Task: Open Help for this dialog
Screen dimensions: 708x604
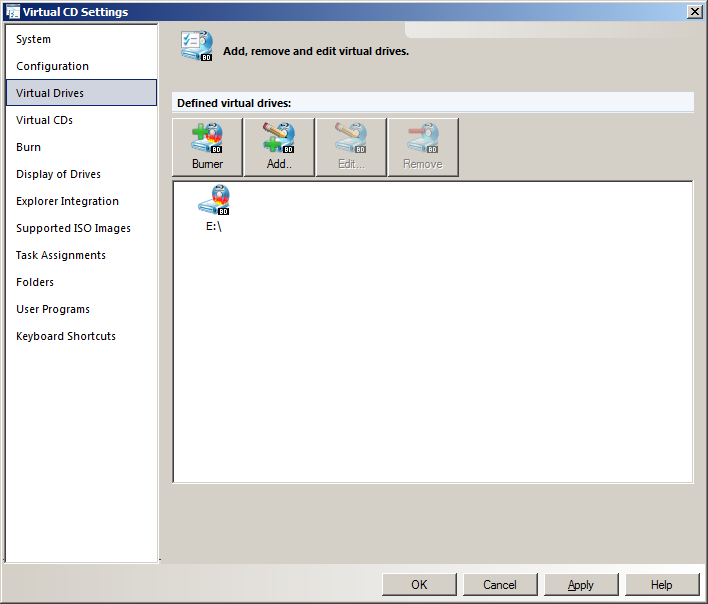Action: (x=661, y=585)
